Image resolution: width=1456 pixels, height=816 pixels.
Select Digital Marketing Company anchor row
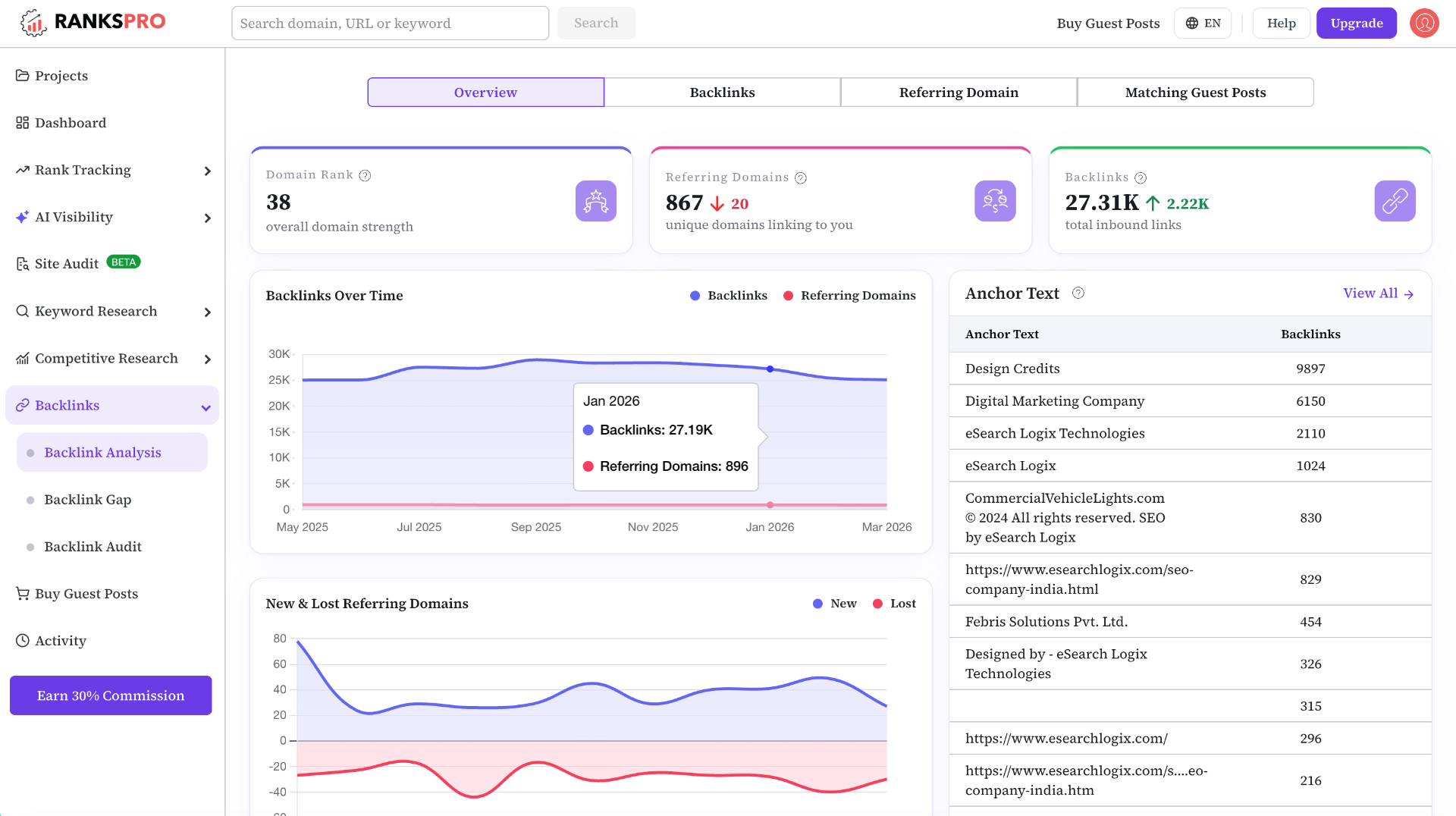click(1190, 401)
